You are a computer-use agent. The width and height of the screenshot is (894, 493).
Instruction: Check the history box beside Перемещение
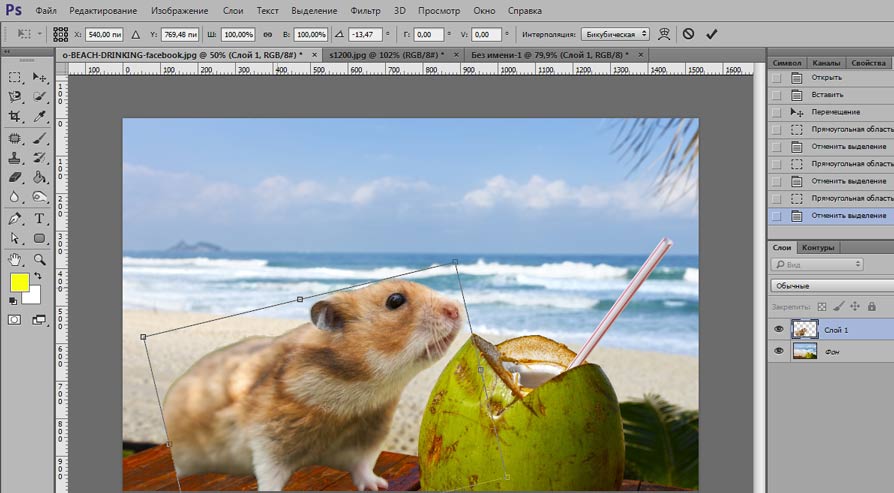(777, 112)
